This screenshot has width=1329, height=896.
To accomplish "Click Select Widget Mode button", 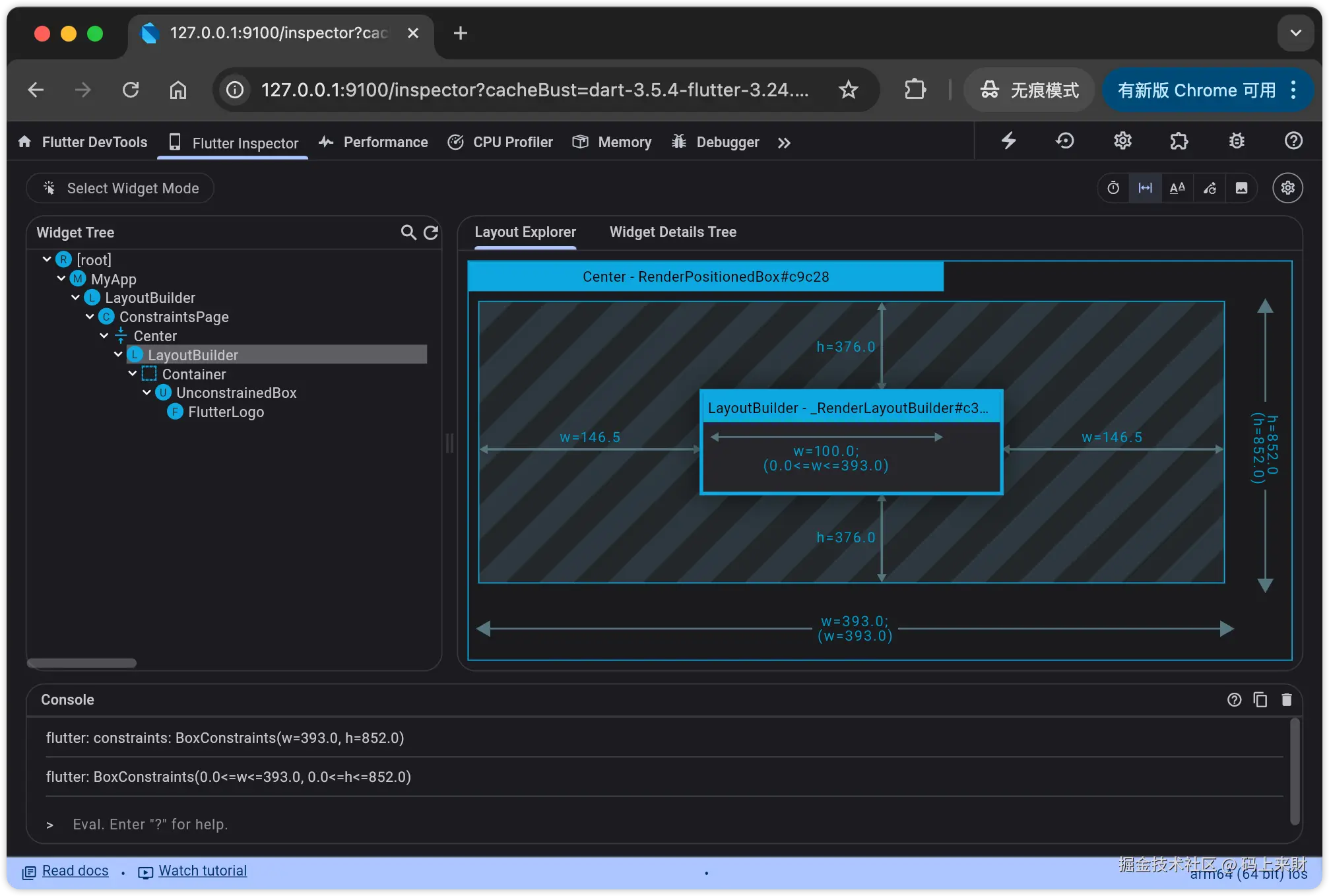I will pos(121,188).
